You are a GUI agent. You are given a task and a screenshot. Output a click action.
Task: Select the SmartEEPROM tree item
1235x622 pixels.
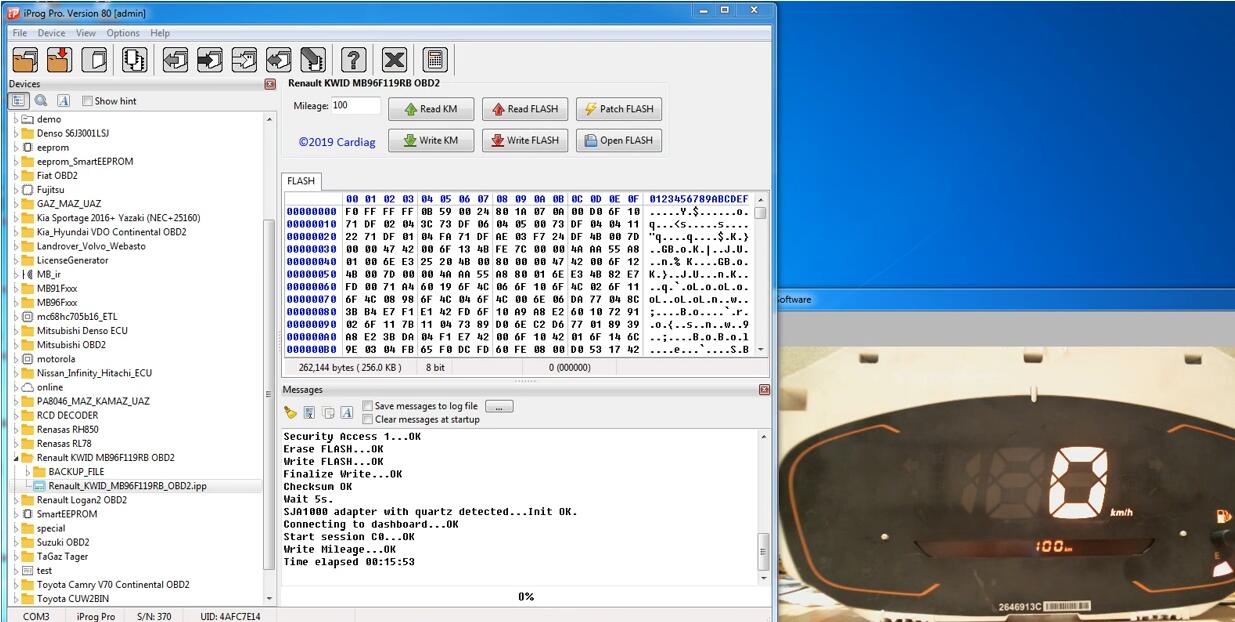[x=67, y=514]
